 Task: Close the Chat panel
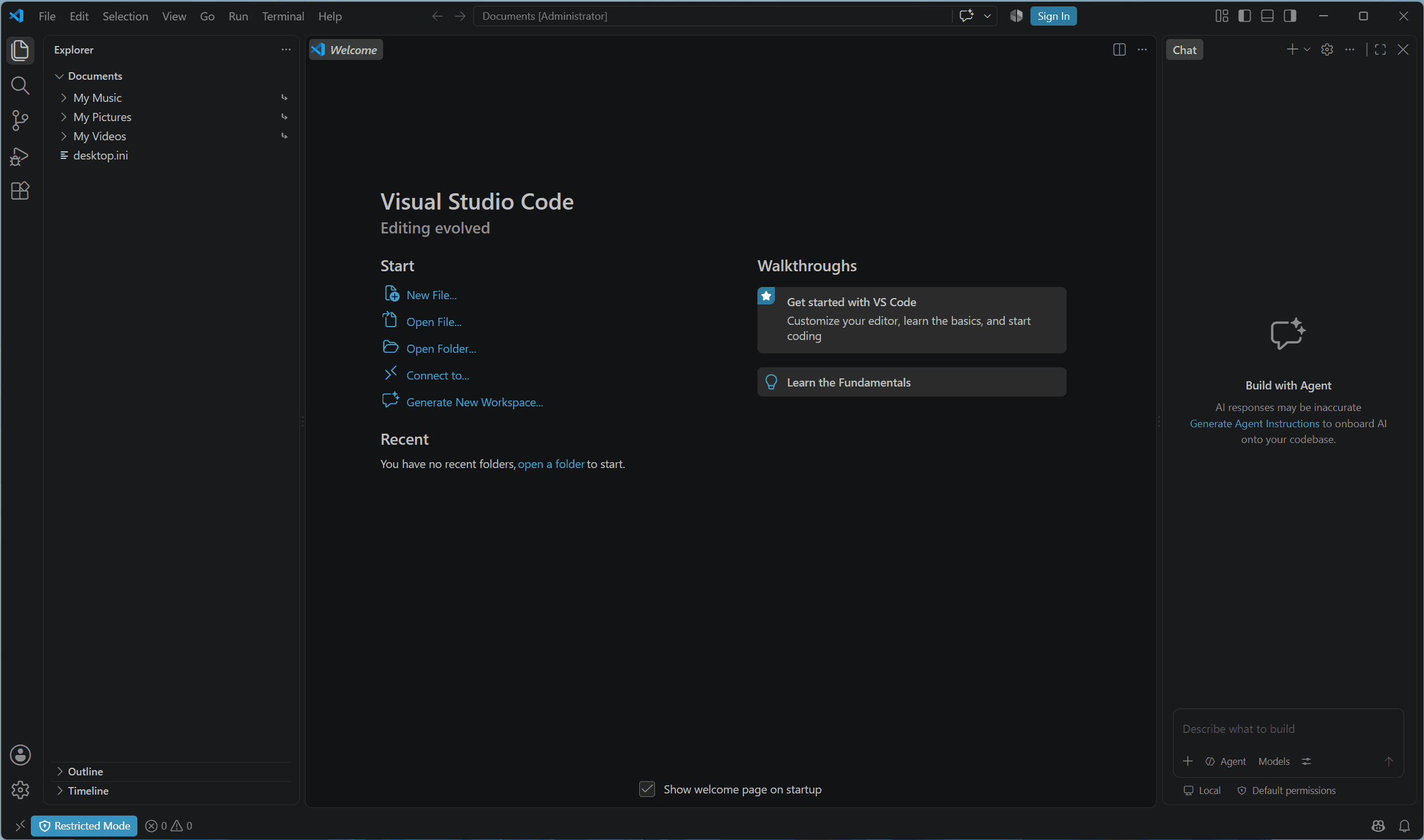tap(1403, 50)
